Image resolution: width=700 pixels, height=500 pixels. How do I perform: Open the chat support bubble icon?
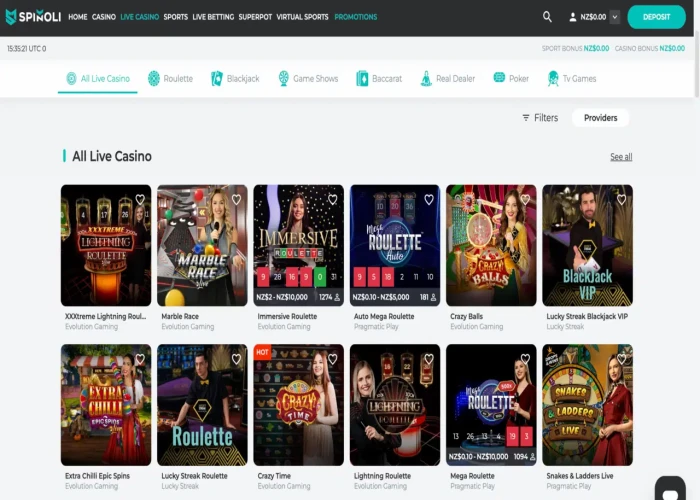tap(670, 488)
